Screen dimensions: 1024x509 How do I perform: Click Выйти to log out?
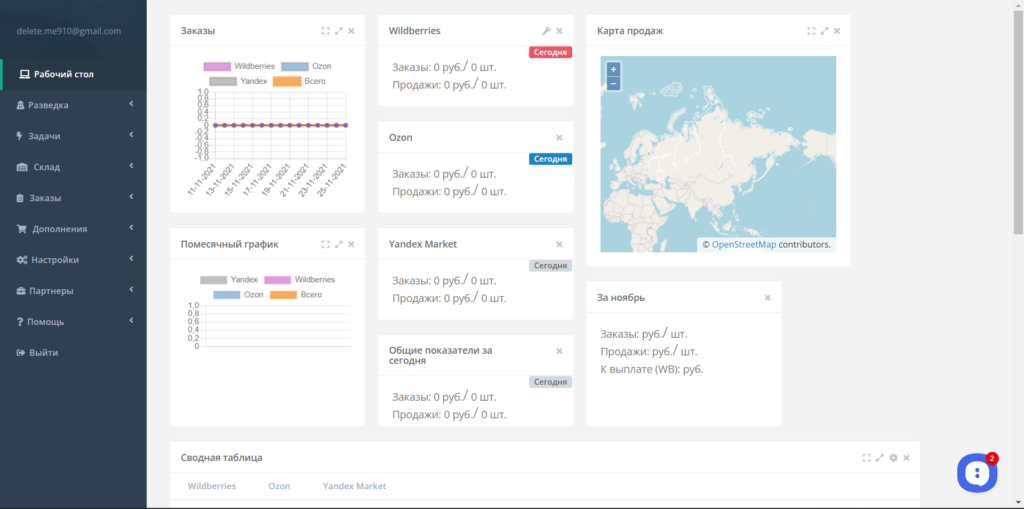pyautogui.click(x=43, y=353)
